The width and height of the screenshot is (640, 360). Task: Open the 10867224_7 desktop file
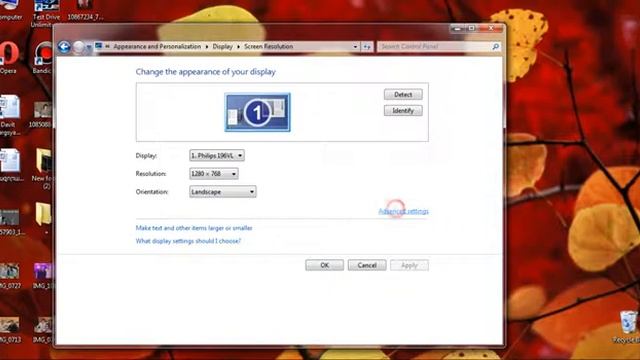click(85, 10)
